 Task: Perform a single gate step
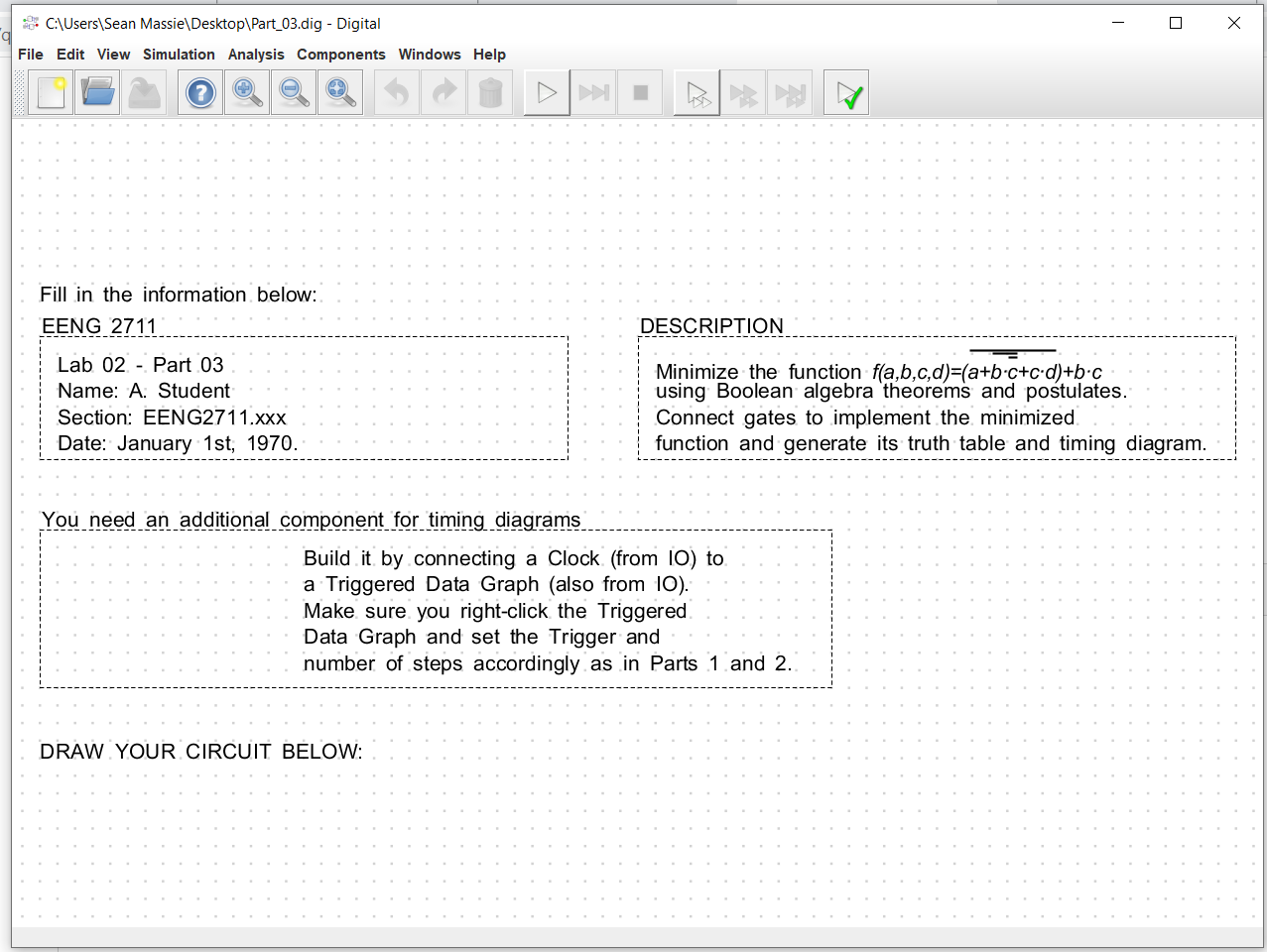tap(696, 92)
